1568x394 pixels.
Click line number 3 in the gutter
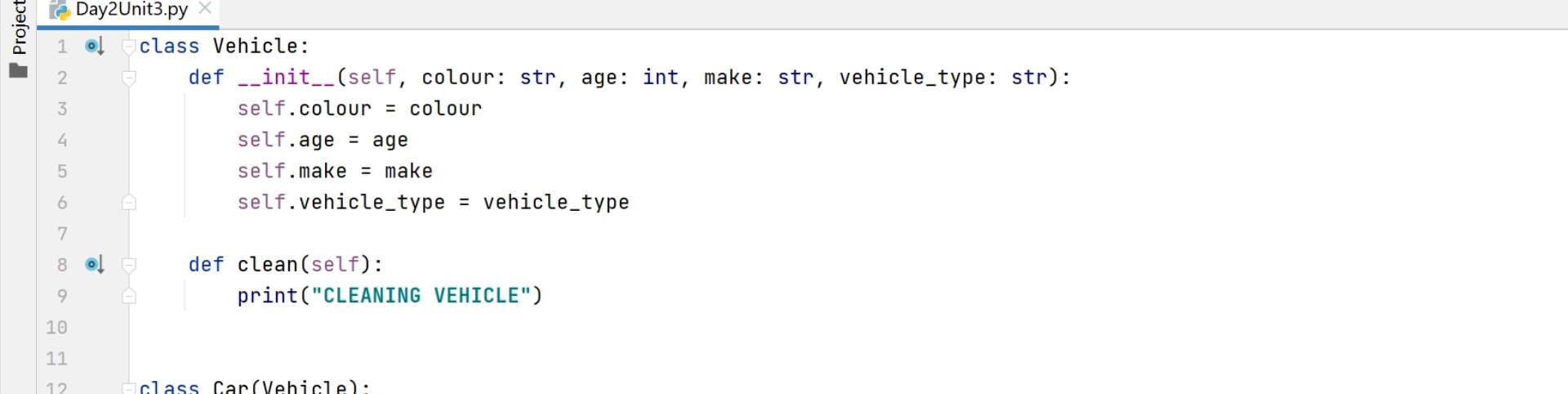pyautogui.click(x=62, y=109)
